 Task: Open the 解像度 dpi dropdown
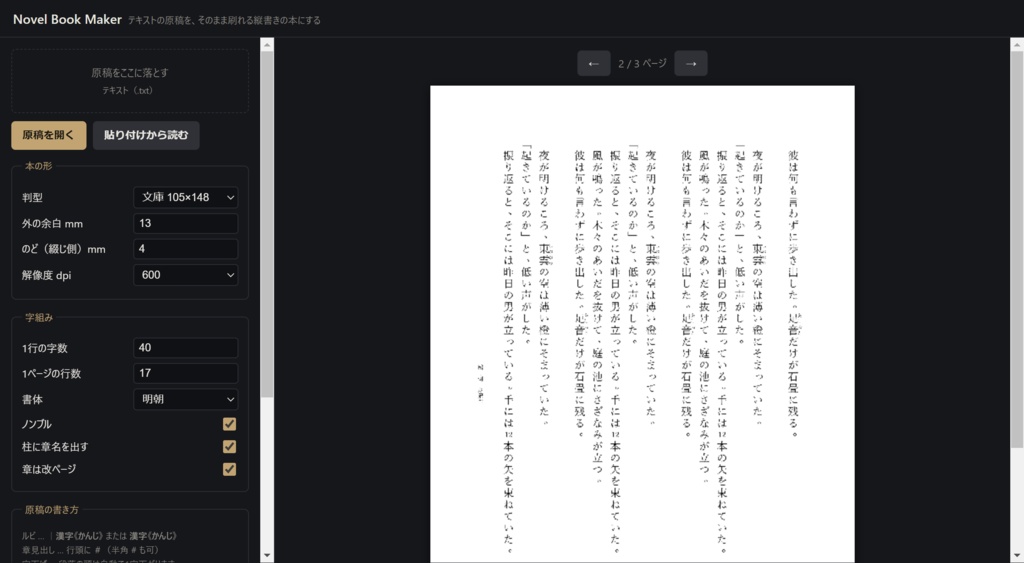point(185,275)
